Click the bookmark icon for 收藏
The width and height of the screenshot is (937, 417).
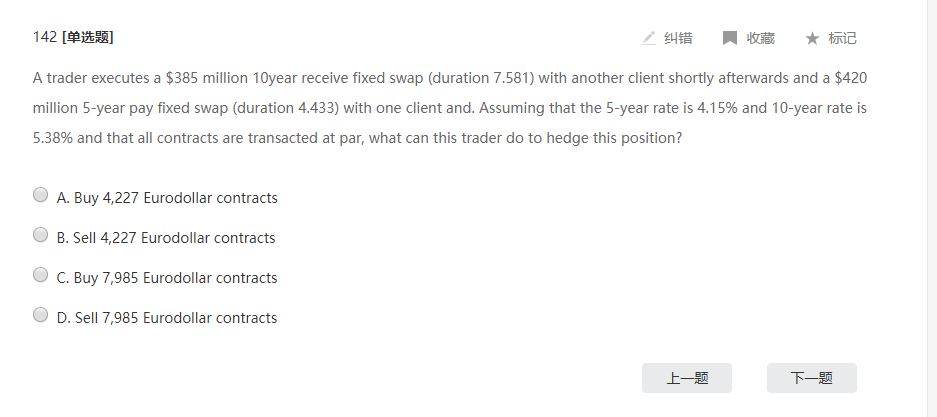pos(730,38)
